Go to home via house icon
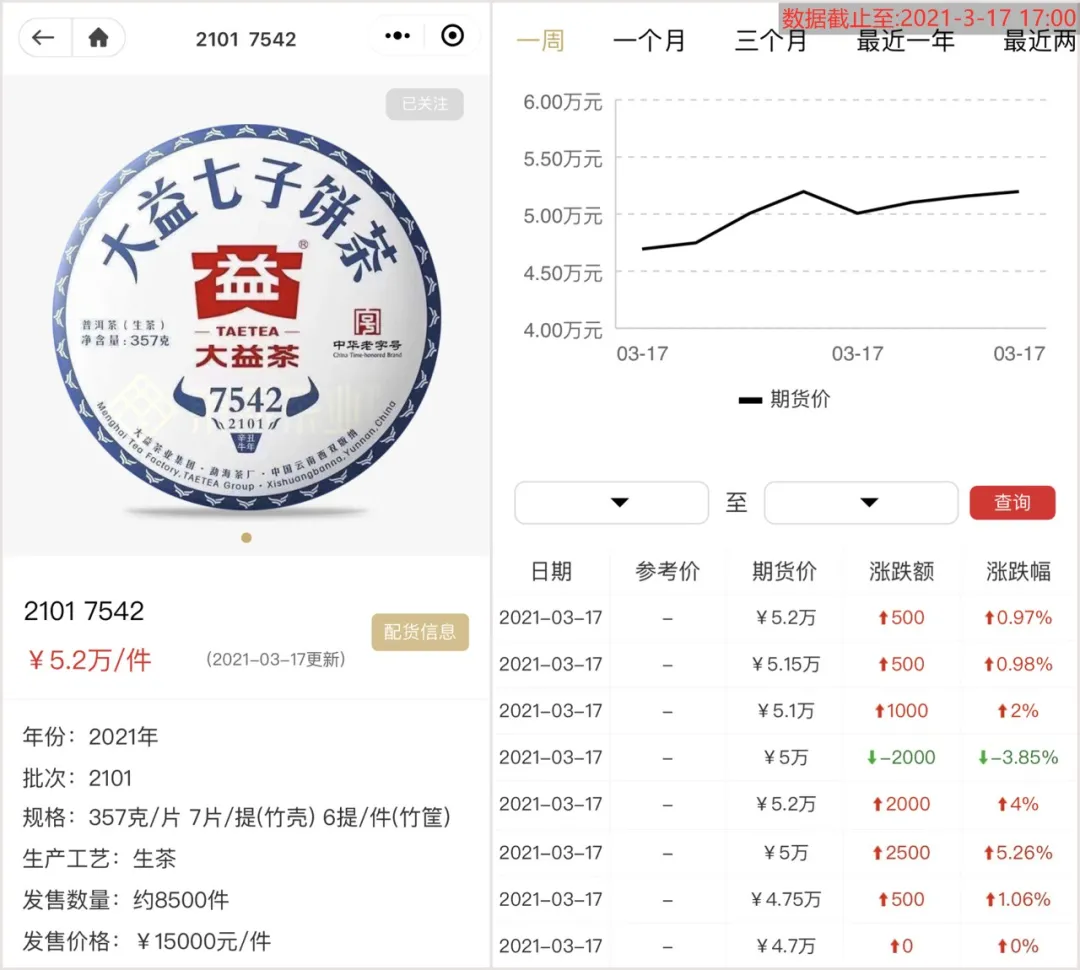1080x970 pixels. click(98, 37)
